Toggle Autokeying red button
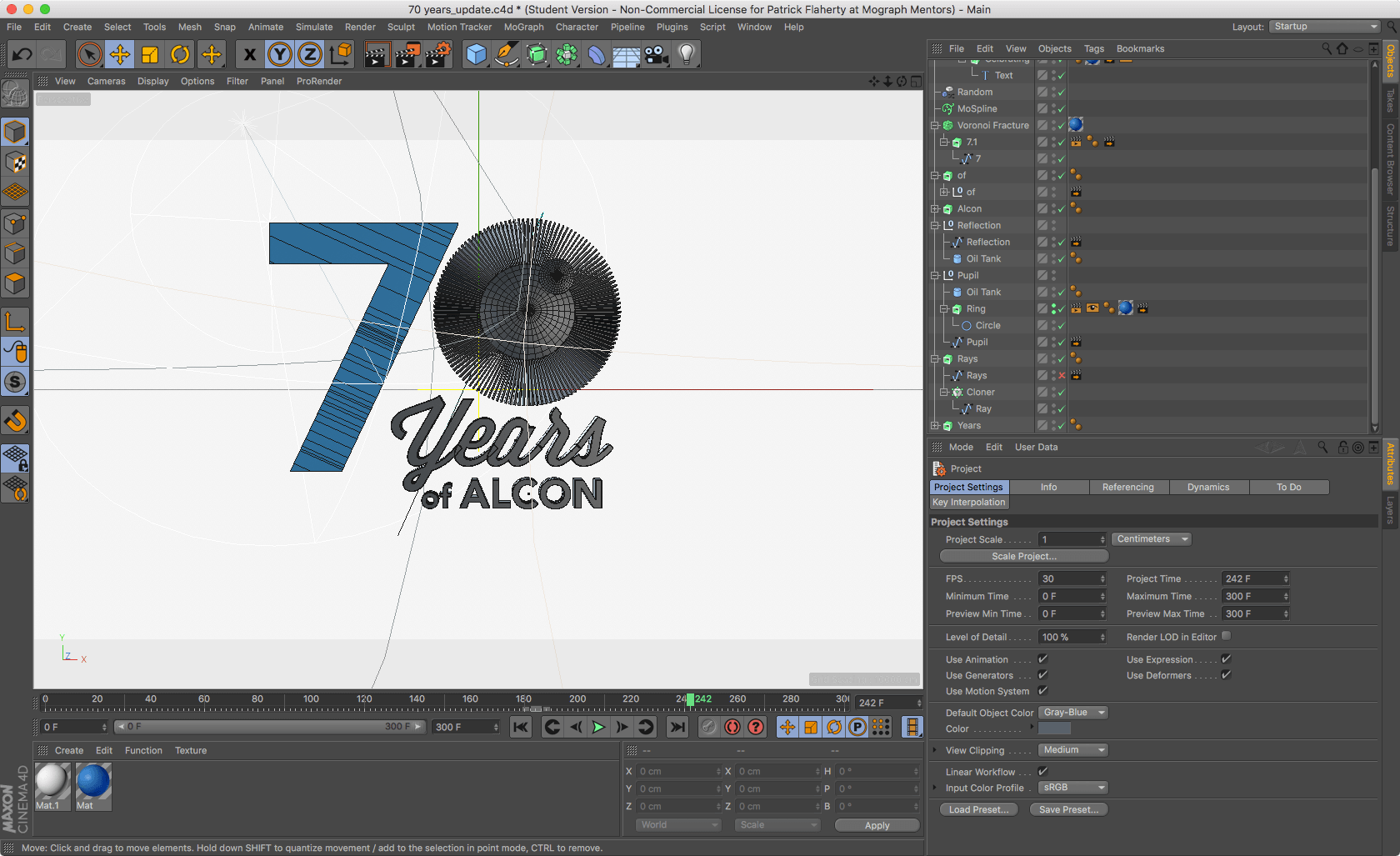The image size is (1400, 856). pos(732,727)
